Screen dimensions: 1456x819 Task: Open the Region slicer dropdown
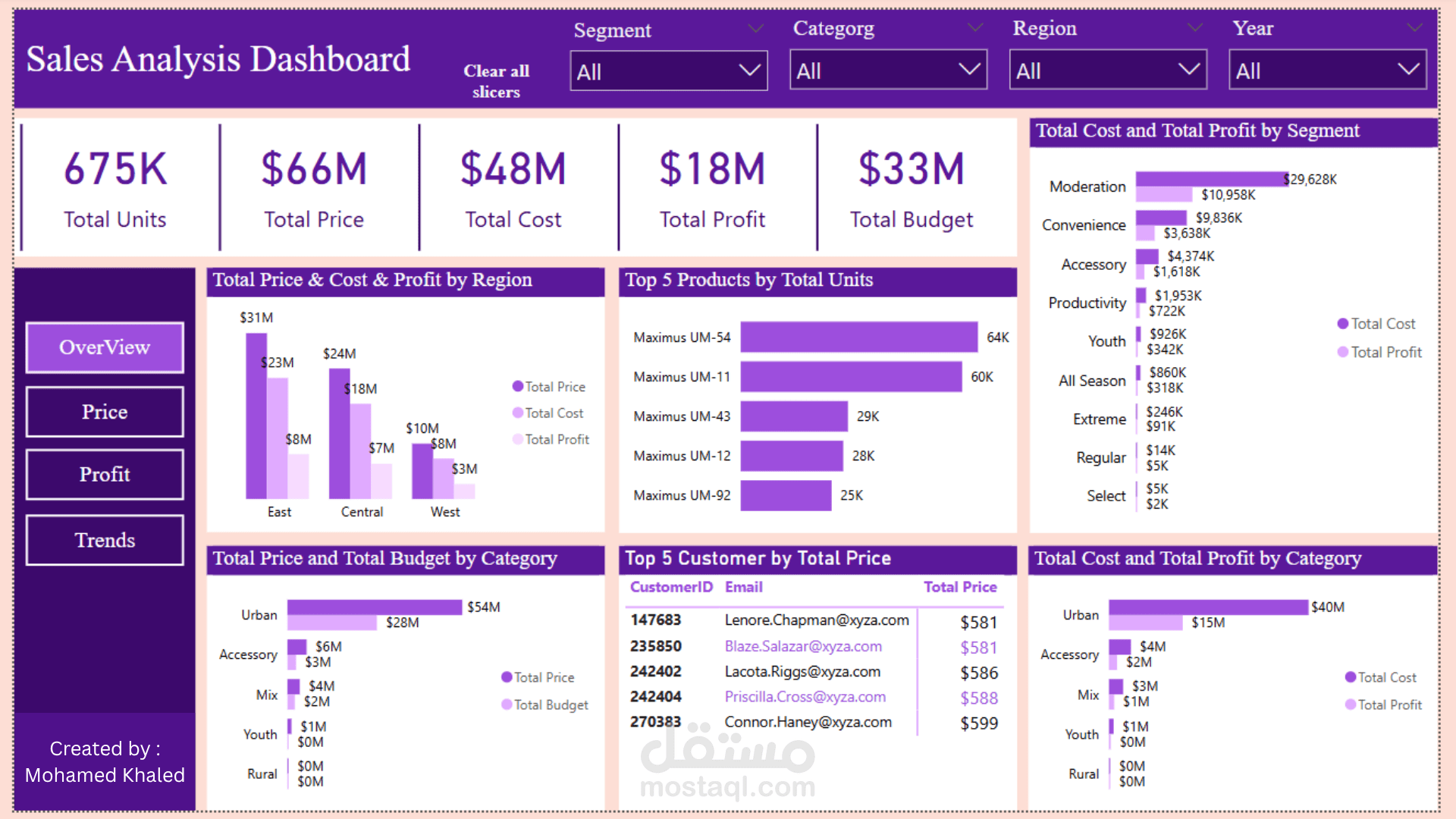pyautogui.click(x=1108, y=71)
